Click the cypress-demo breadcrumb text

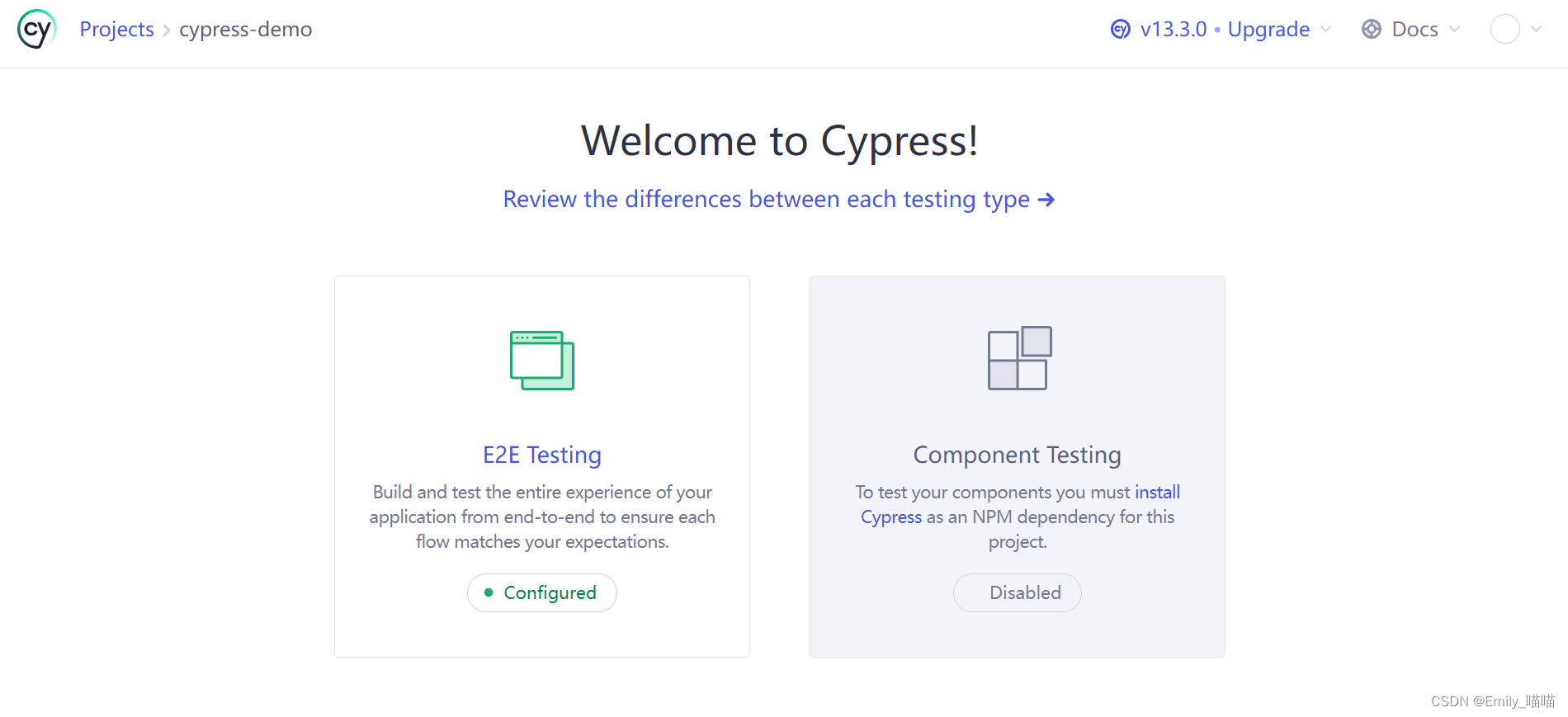[245, 30]
